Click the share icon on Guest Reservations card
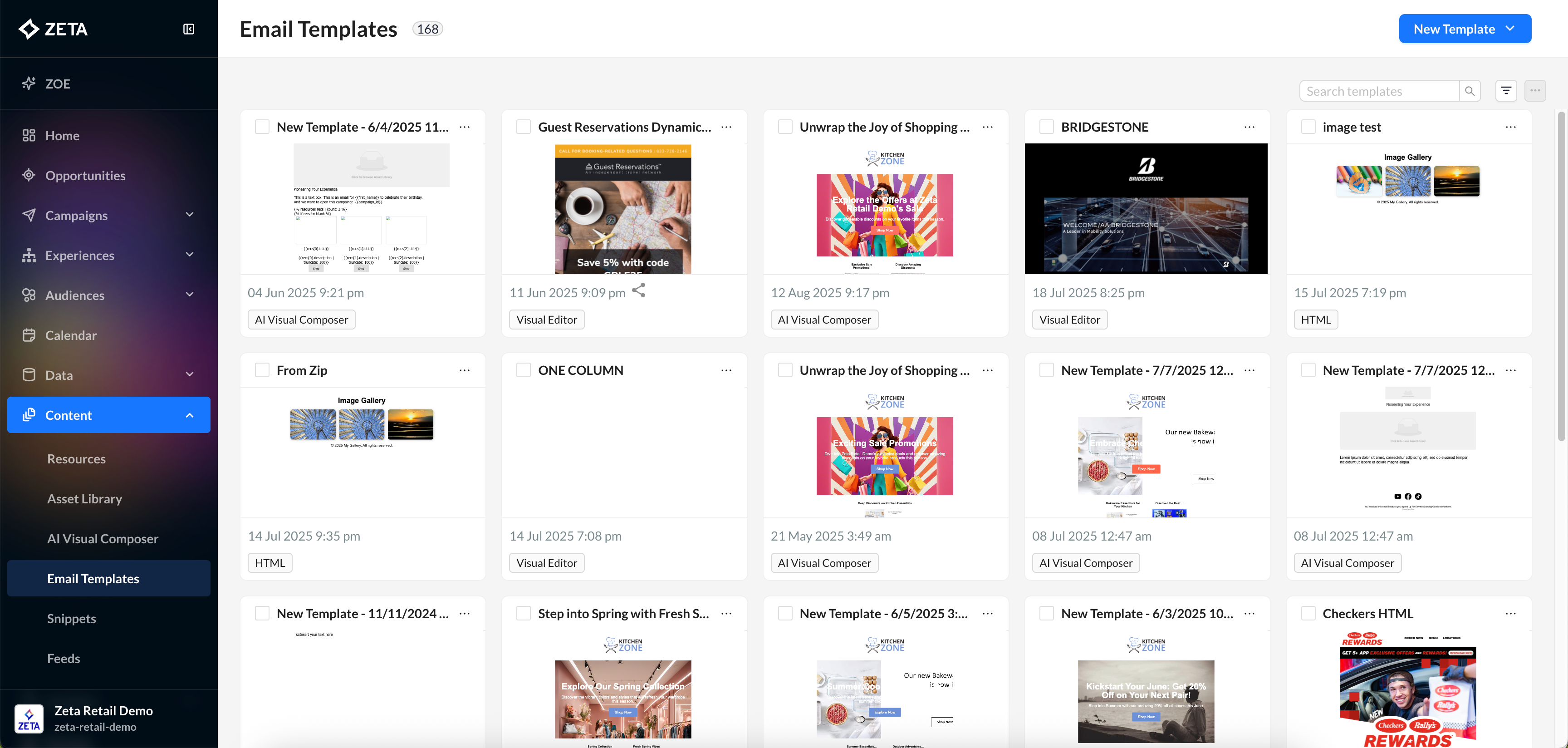Viewport: 1568px width, 748px height. (638, 291)
